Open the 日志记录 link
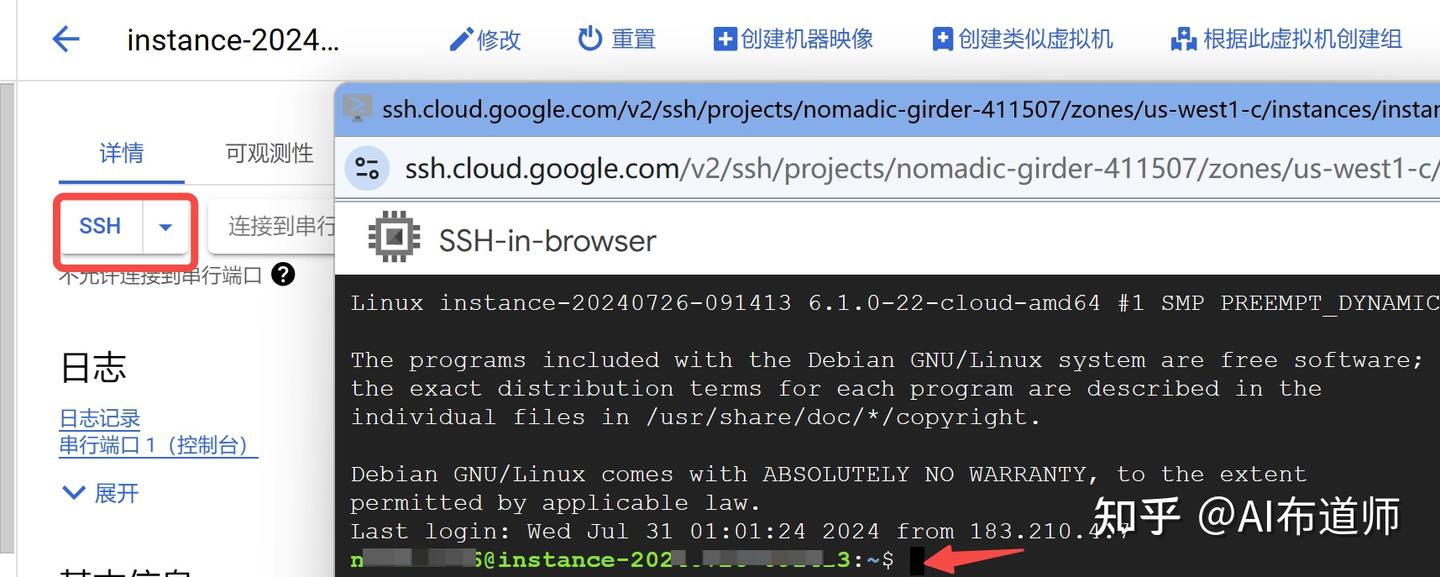Viewport: 1440px width, 577px height. click(100, 418)
